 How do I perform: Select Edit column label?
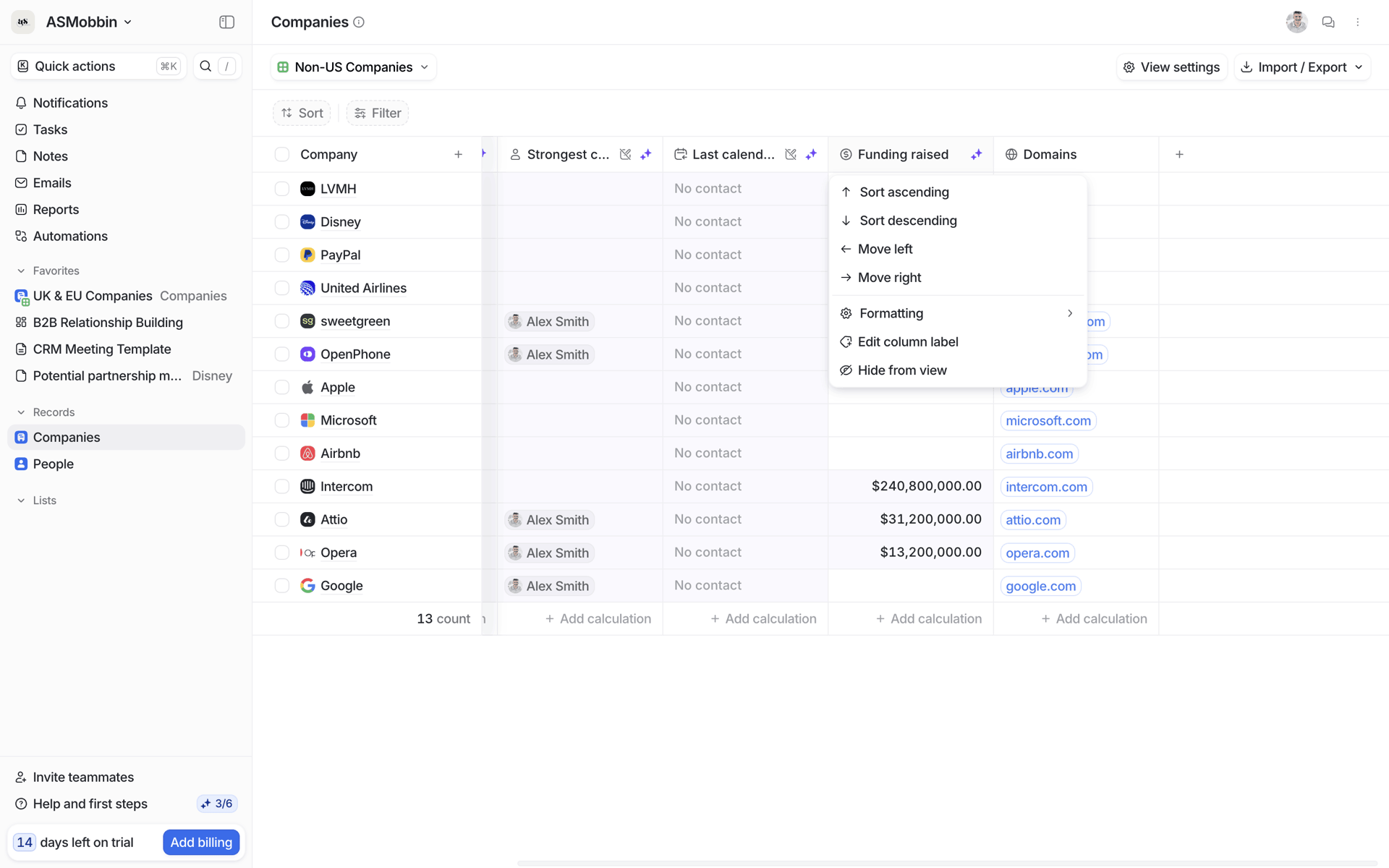pos(957,341)
